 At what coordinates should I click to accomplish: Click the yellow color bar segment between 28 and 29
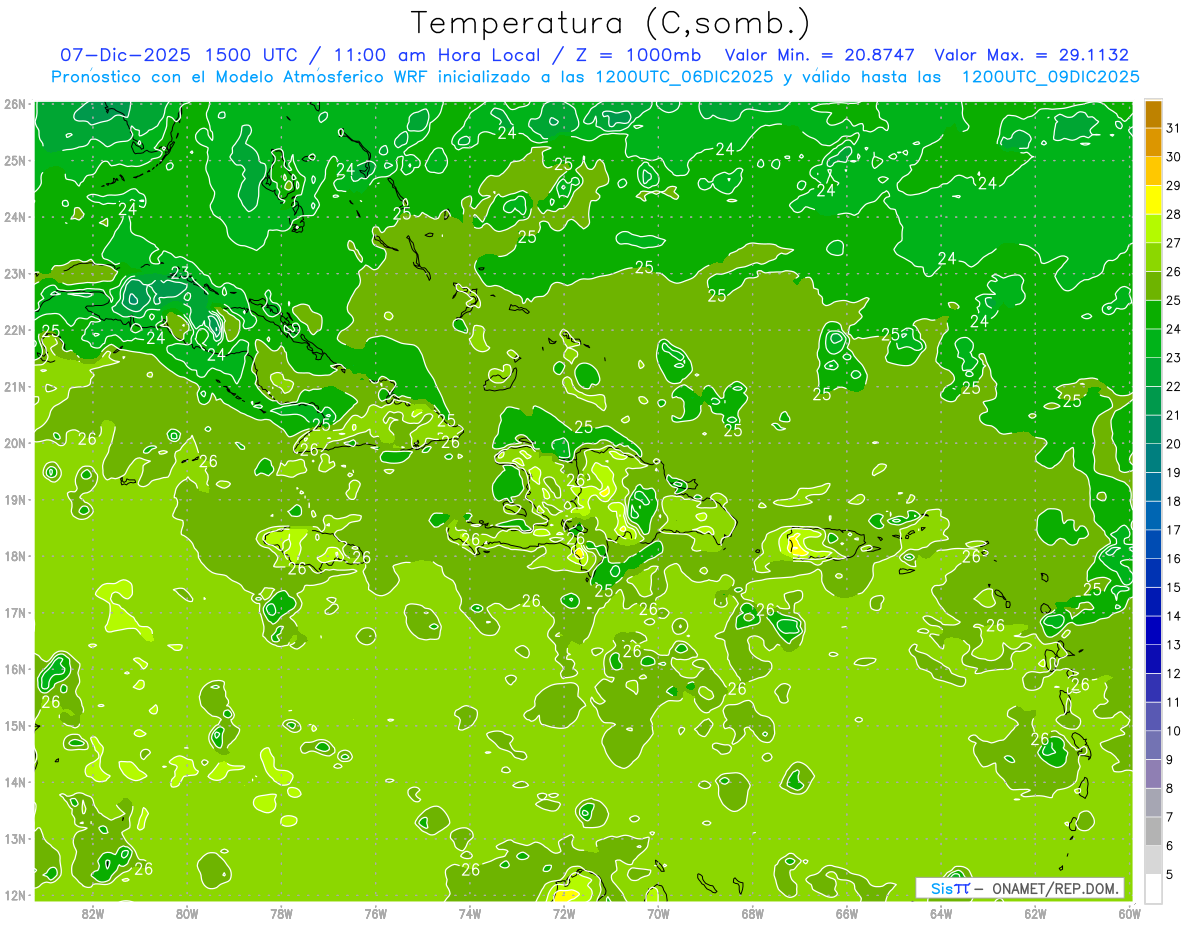[1153, 200]
